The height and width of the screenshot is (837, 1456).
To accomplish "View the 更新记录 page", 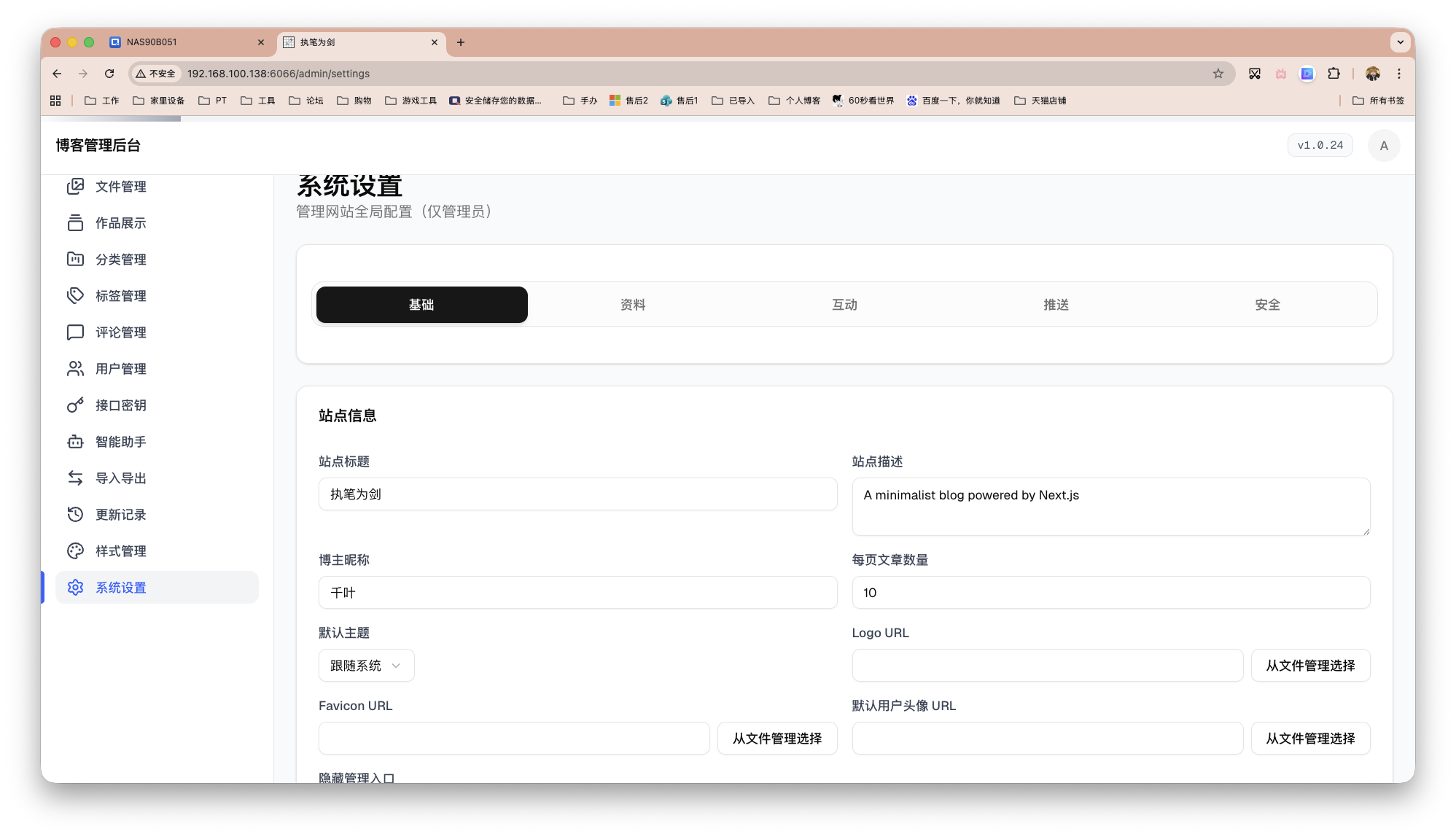I will coord(120,514).
